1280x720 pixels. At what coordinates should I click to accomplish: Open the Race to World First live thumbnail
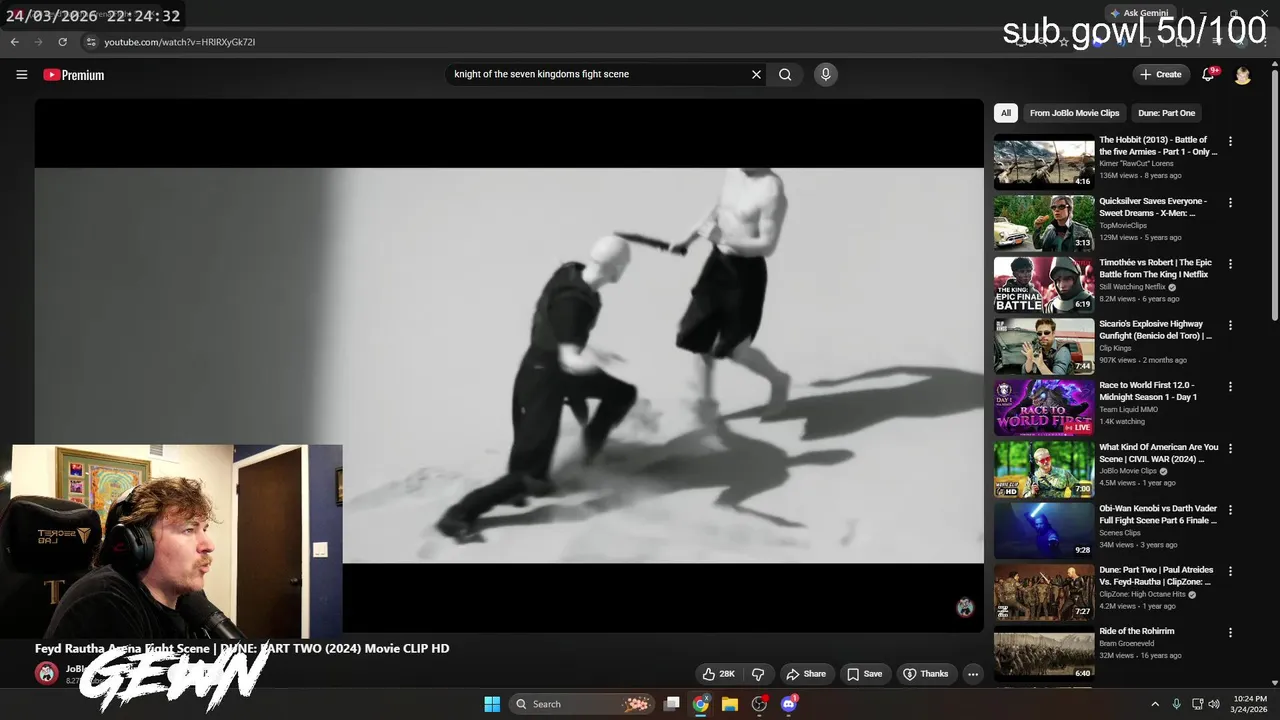click(1044, 407)
